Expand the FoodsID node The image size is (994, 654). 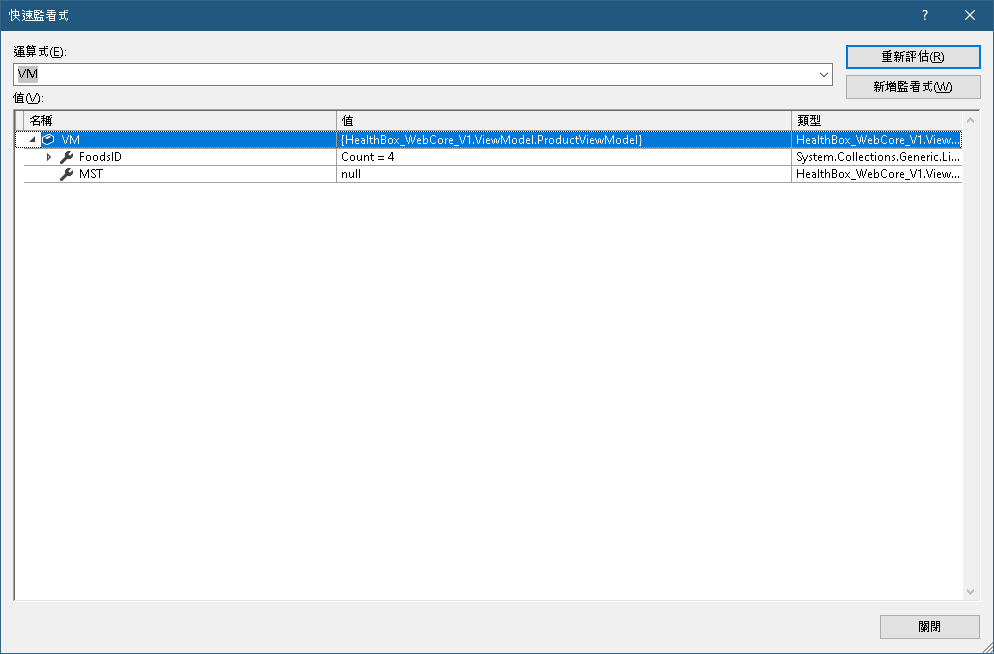[x=49, y=157]
